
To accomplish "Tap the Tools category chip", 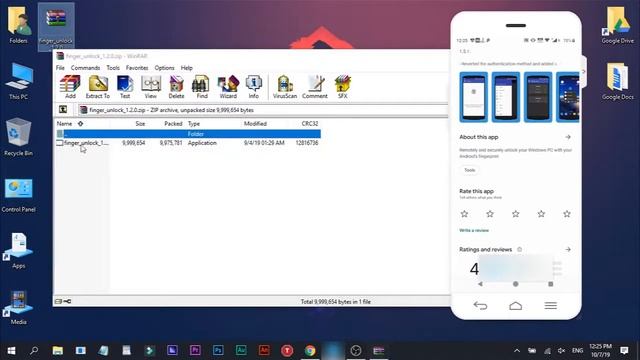I will point(470,170).
